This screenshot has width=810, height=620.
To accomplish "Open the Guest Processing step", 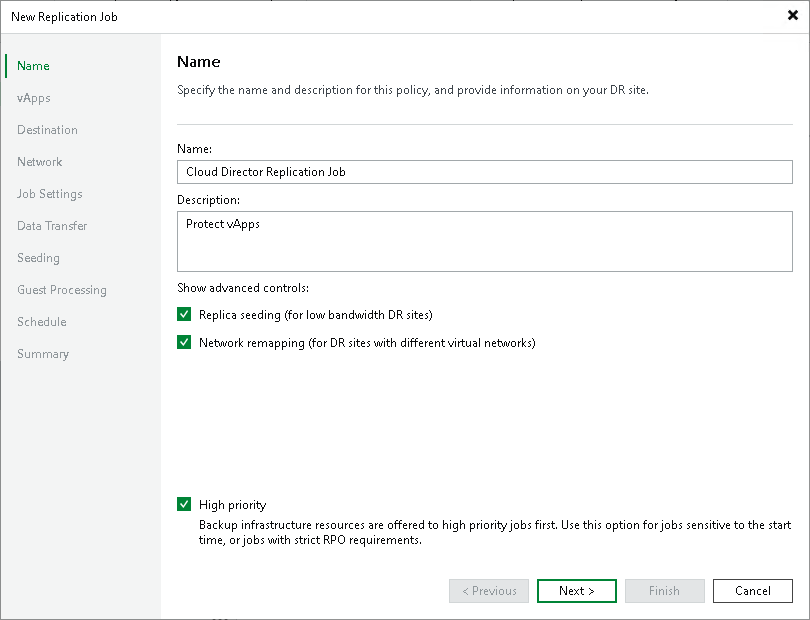I will coord(61,290).
